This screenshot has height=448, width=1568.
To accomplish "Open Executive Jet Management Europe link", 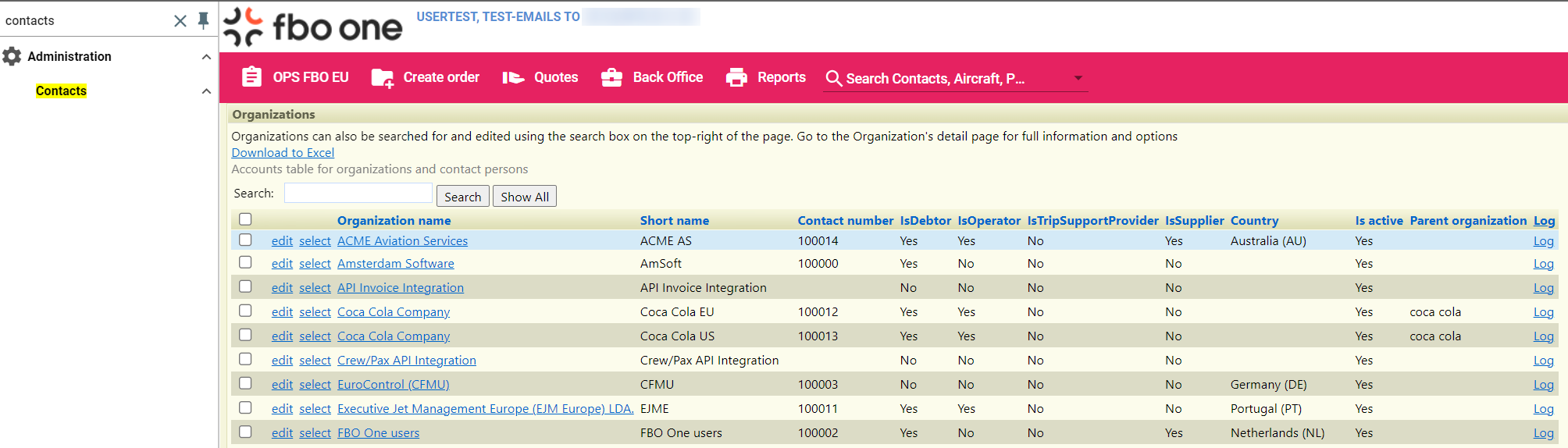I will (x=485, y=409).
